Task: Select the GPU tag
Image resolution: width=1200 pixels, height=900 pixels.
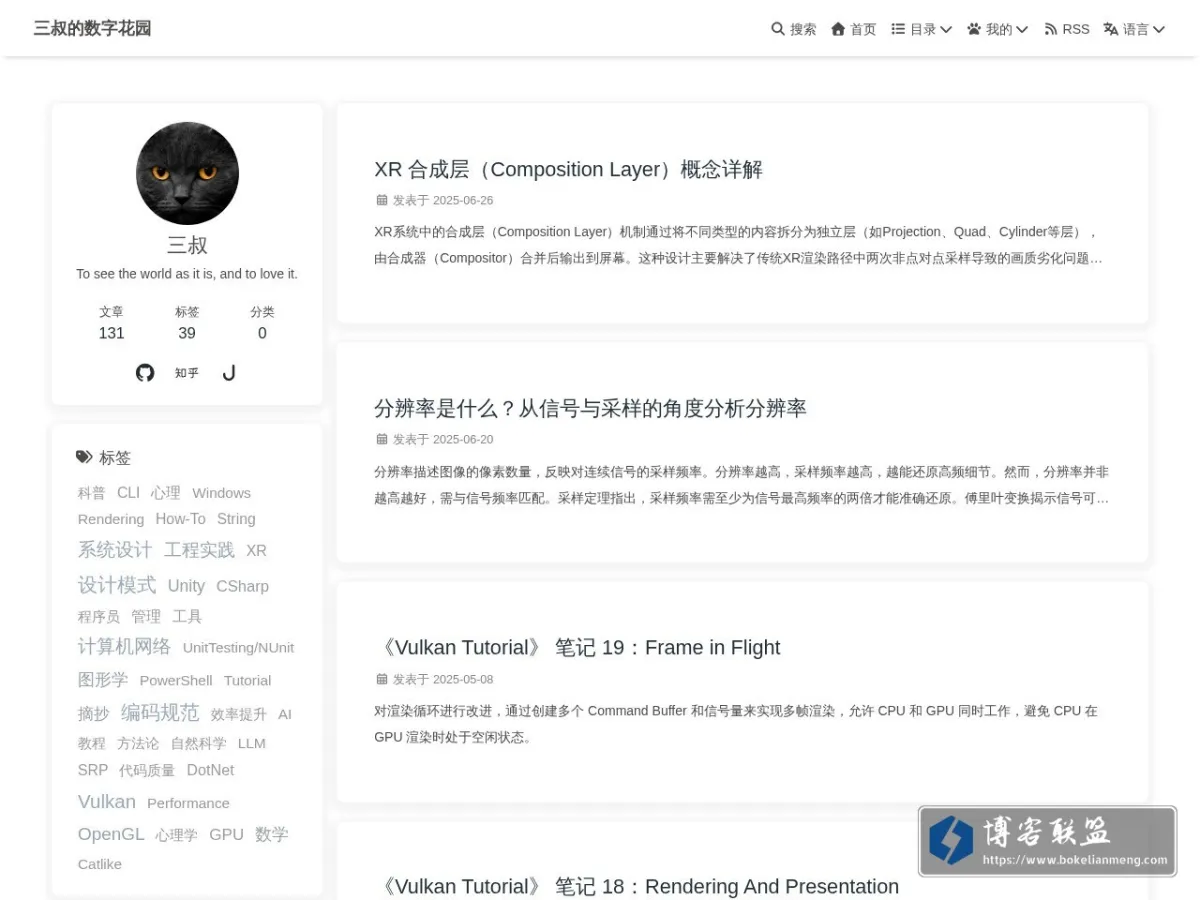Action: click(226, 834)
